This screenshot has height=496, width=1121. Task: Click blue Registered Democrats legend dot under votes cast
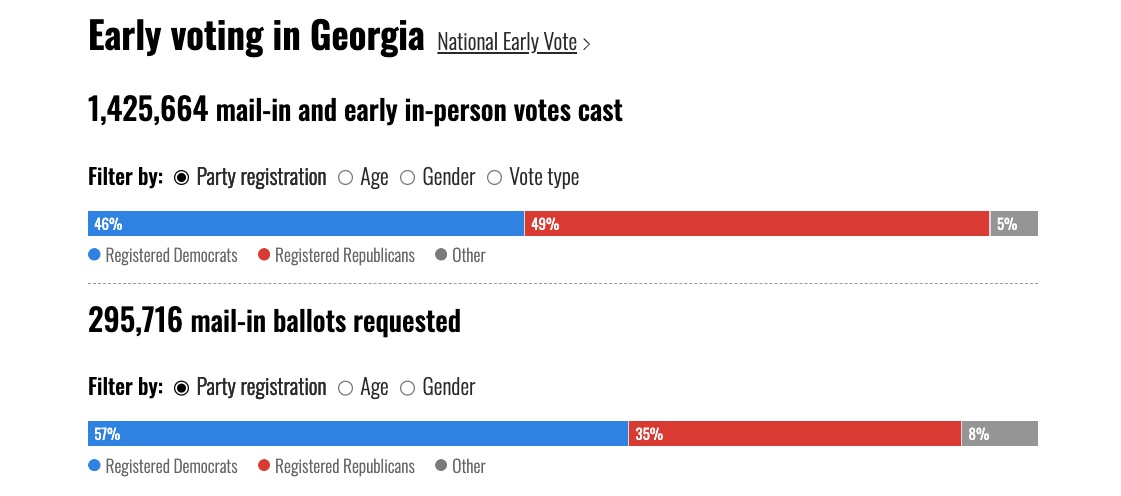point(95,255)
